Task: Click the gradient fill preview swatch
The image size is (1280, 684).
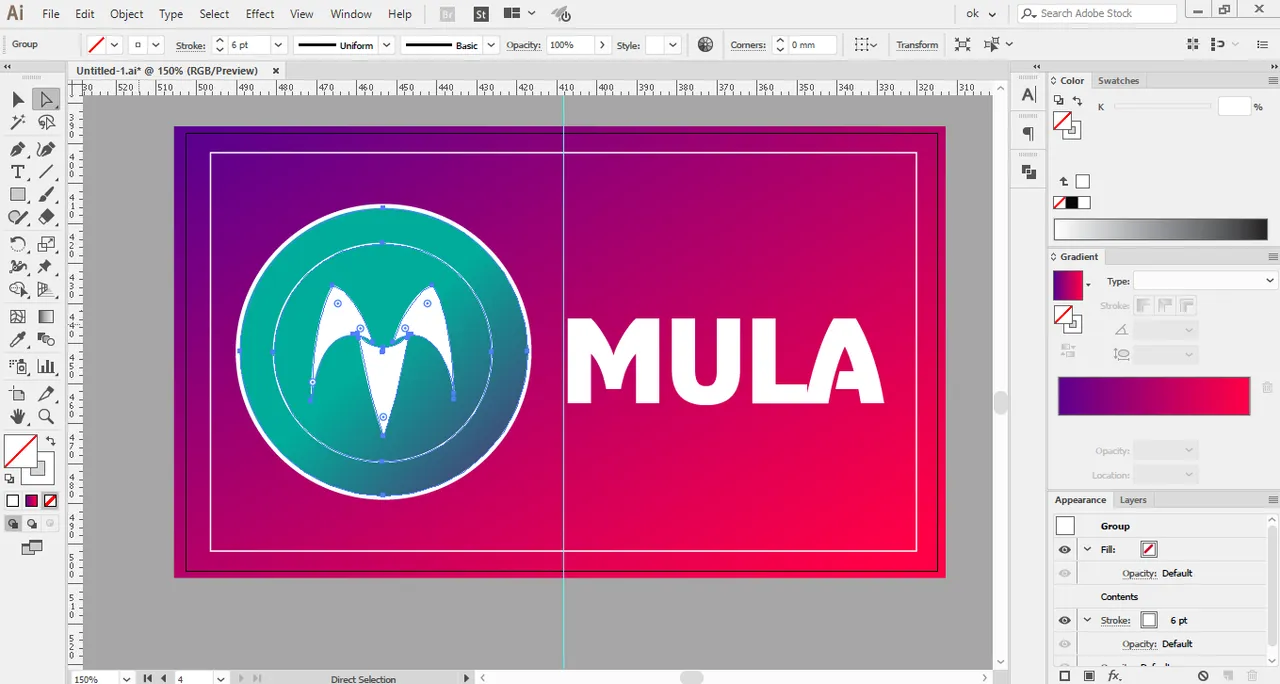Action: point(1067,285)
